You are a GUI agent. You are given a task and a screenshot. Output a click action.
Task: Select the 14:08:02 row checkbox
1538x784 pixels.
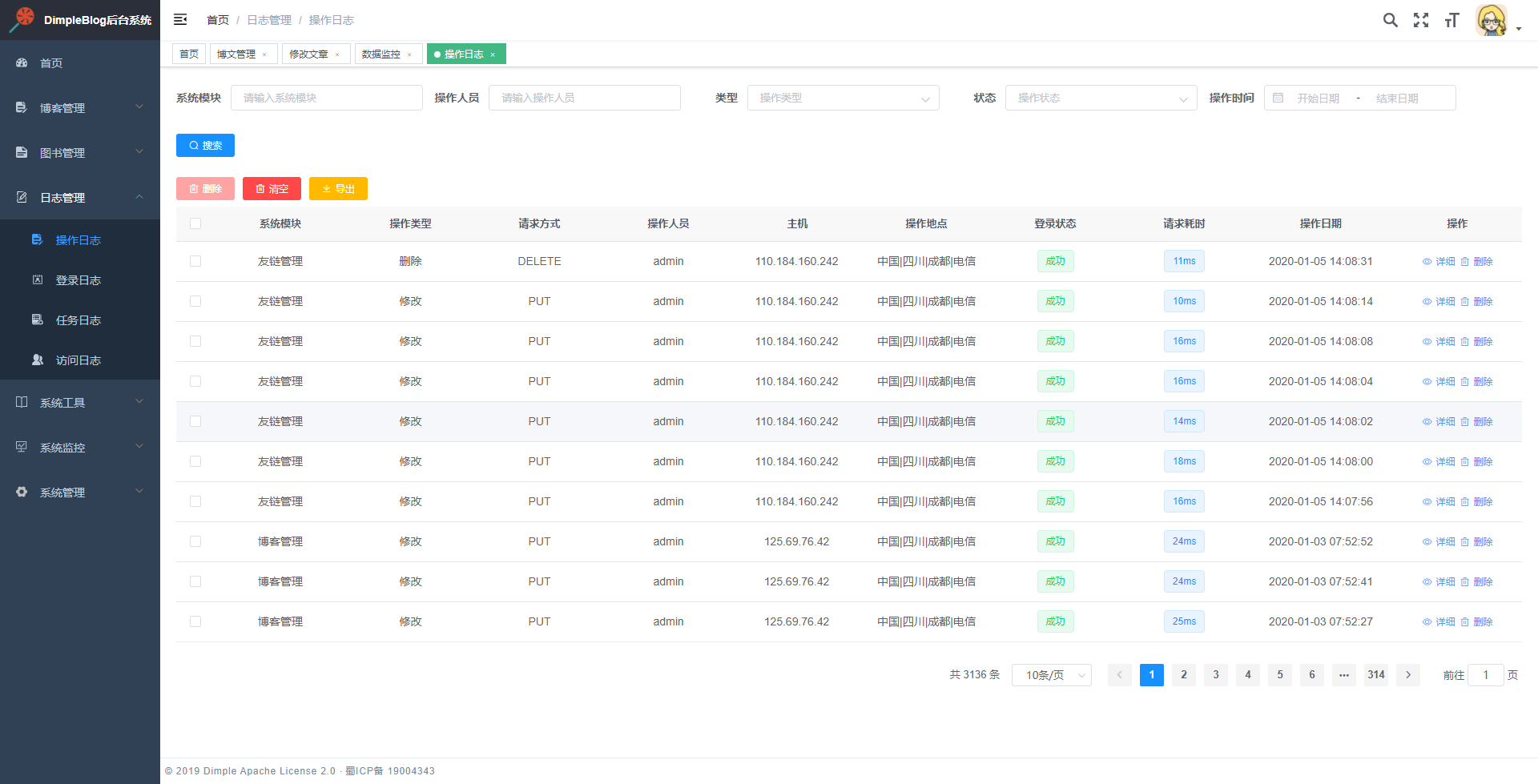click(195, 421)
